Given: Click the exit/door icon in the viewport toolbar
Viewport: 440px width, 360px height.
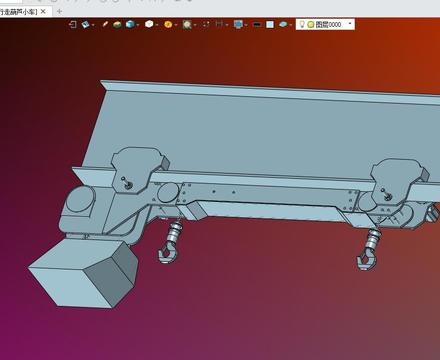Looking at the screenshot, I should [73, 24].
